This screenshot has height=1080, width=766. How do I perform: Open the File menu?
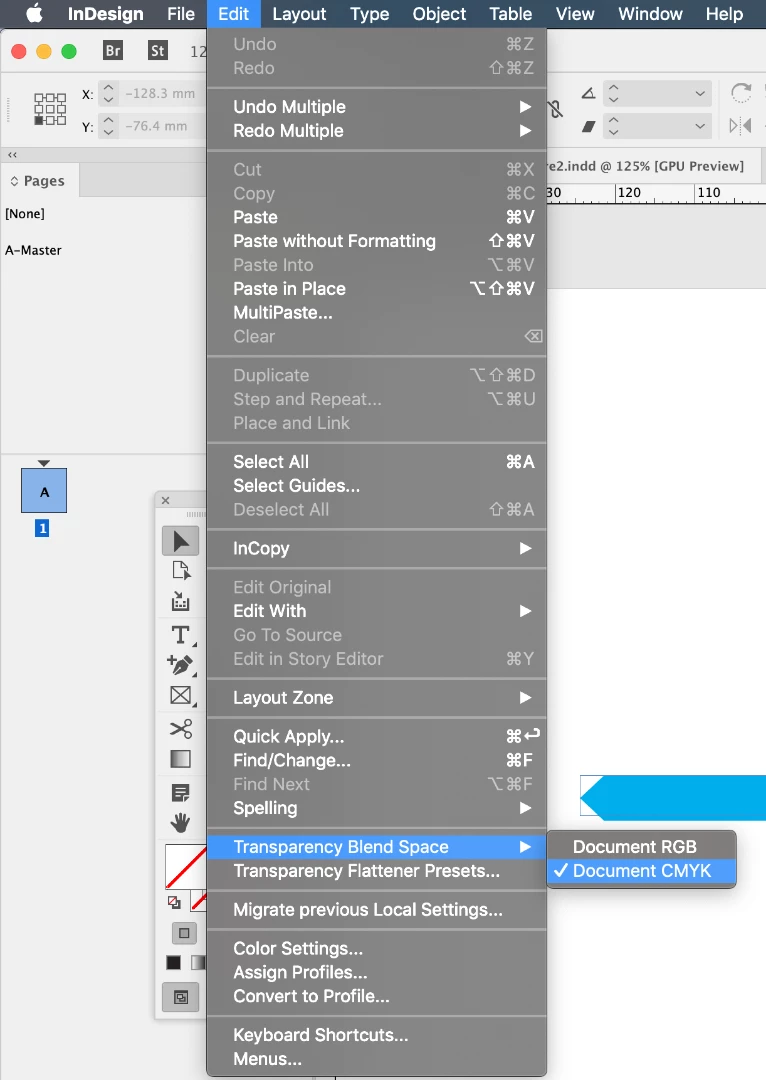[x=180, y=14]
